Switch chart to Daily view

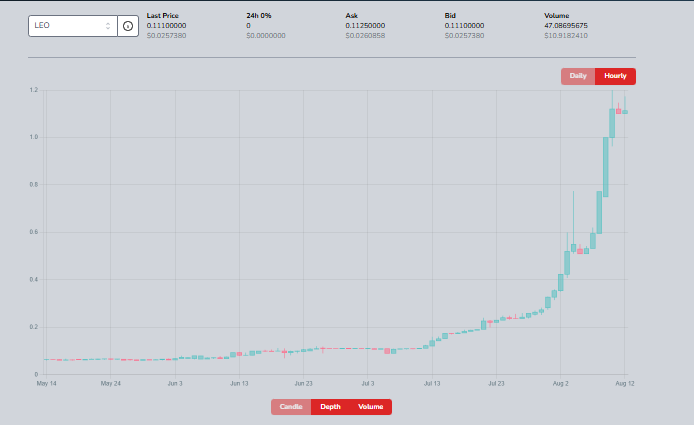(x=578, y=76)
